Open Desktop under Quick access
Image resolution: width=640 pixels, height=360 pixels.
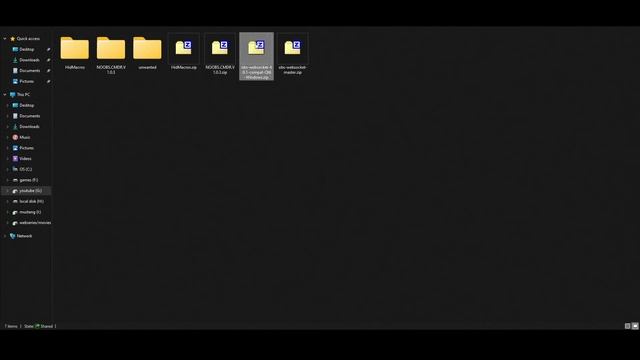[24, 49]
